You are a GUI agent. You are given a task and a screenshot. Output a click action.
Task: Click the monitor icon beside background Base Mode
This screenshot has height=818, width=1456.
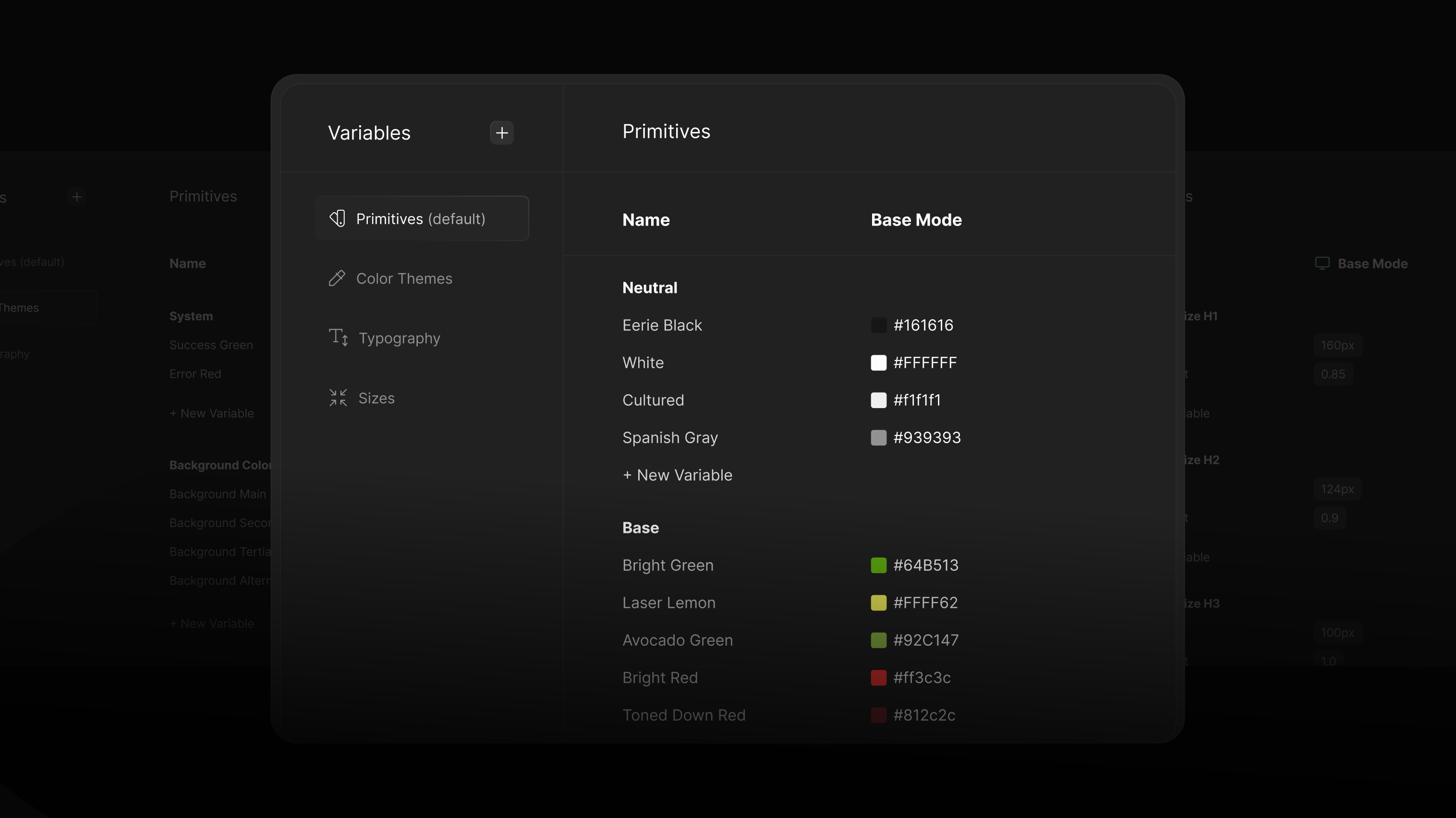(1322, 263)
